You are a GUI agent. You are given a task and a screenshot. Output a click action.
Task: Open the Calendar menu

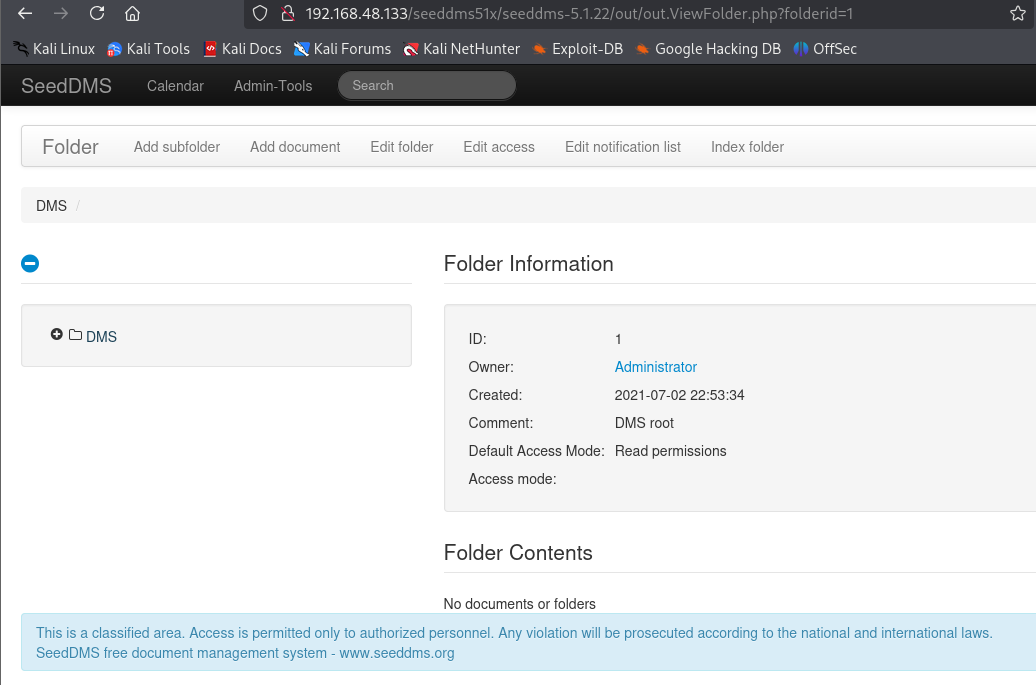pyautogui.click(x=175, y=86)
